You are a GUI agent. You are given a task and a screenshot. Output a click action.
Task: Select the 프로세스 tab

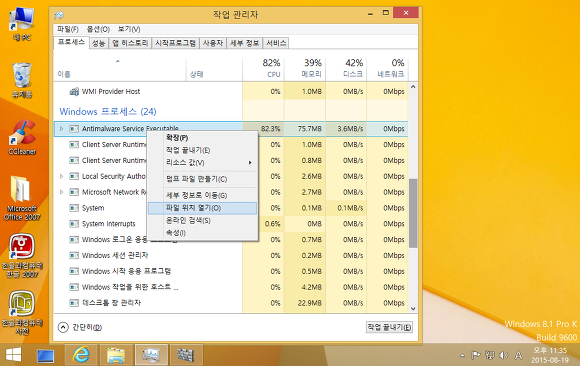[x=71, y=42]
